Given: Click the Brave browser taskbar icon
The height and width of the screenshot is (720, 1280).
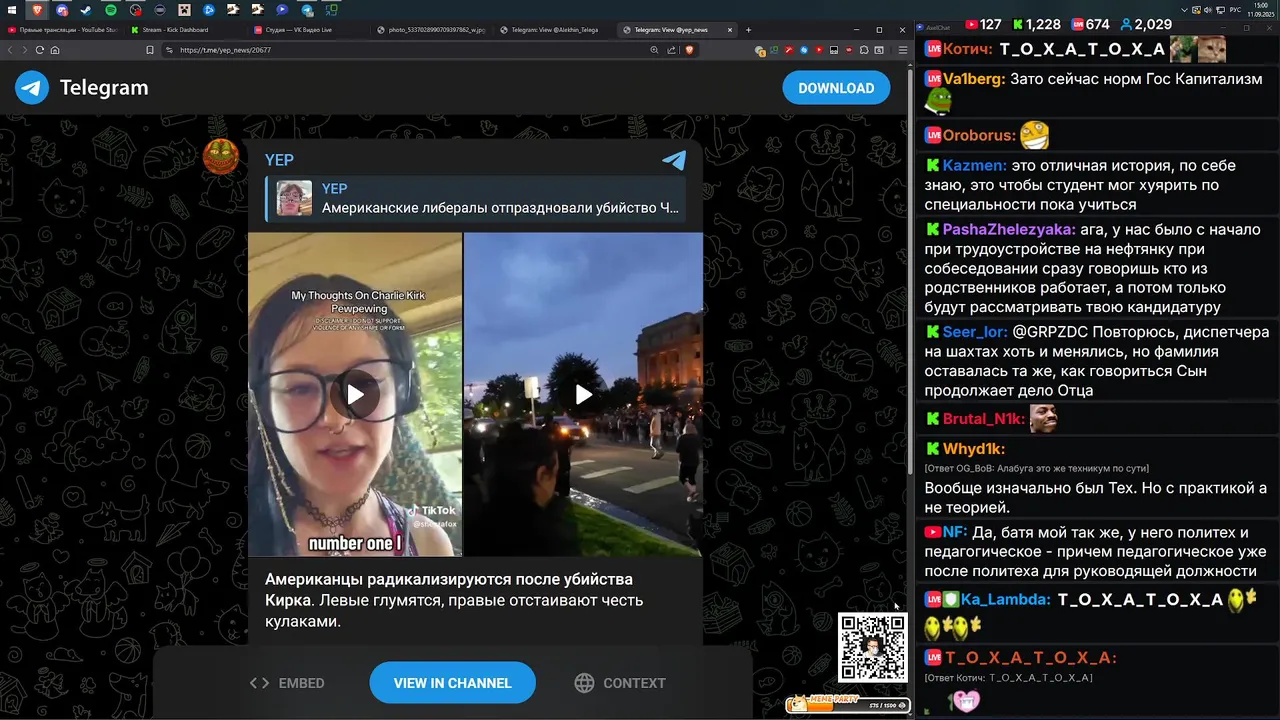Looking at the screenshot, I should [38, 10].
